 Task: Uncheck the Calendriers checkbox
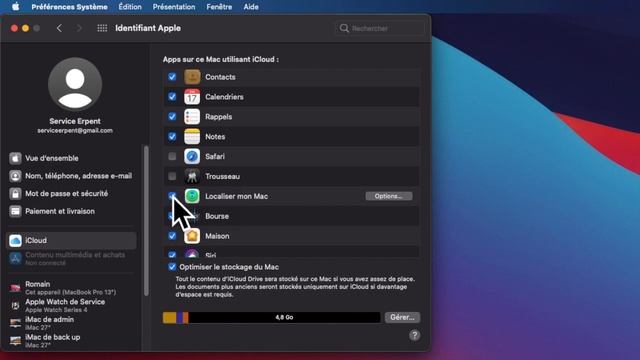(172, 97)
